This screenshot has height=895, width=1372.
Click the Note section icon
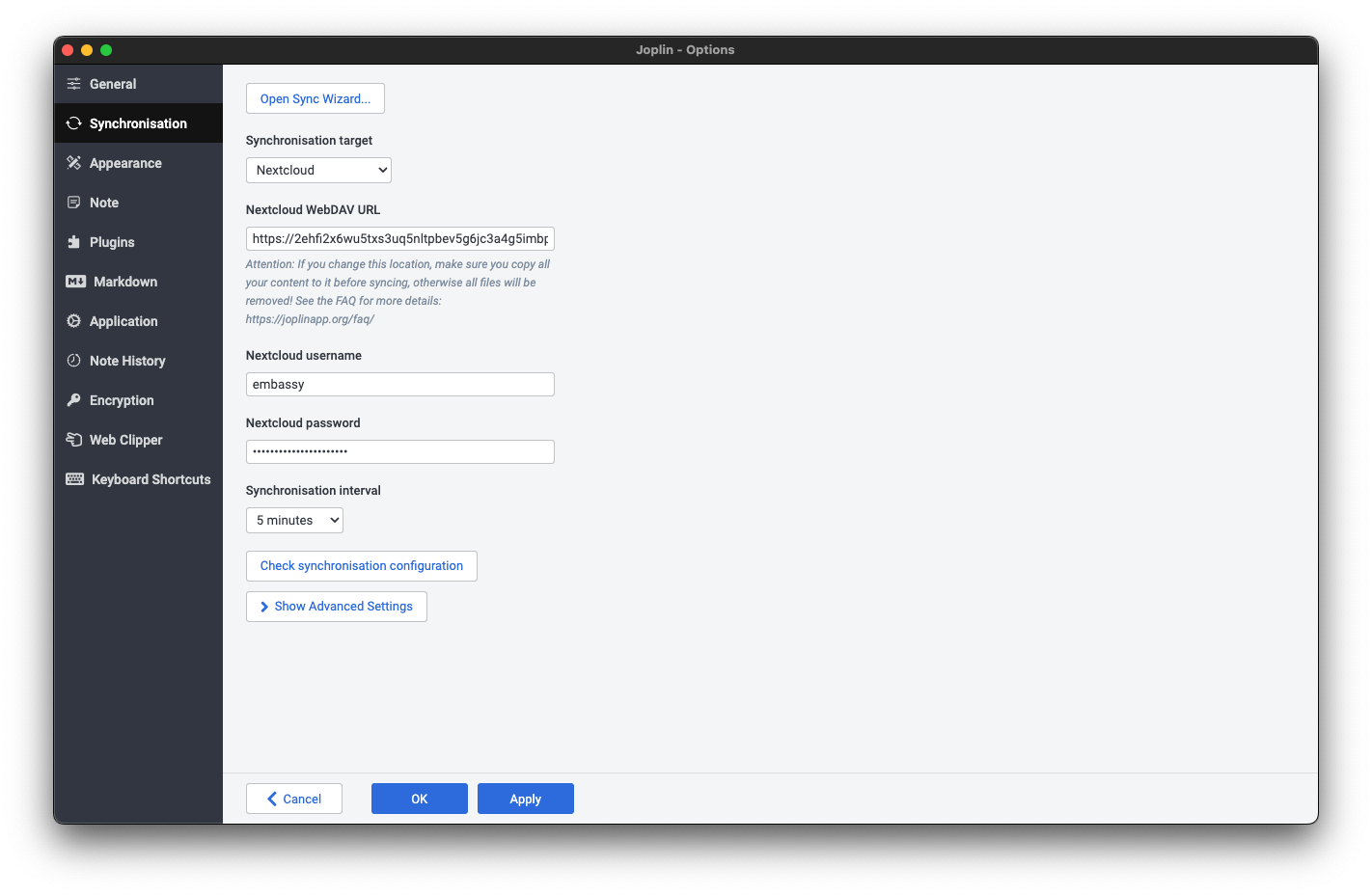[x=74, y=203]
